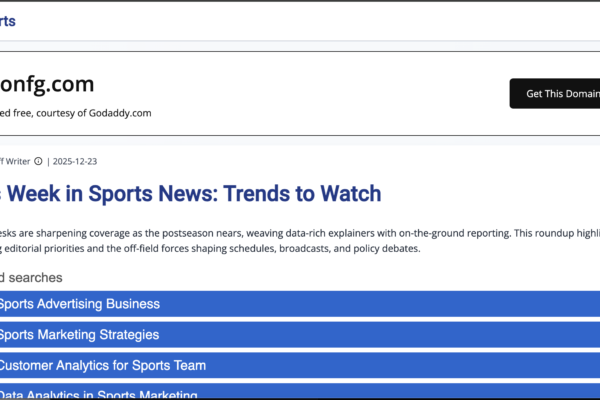
Task: Click the Staff Writer author name
Action: point(15,161)
